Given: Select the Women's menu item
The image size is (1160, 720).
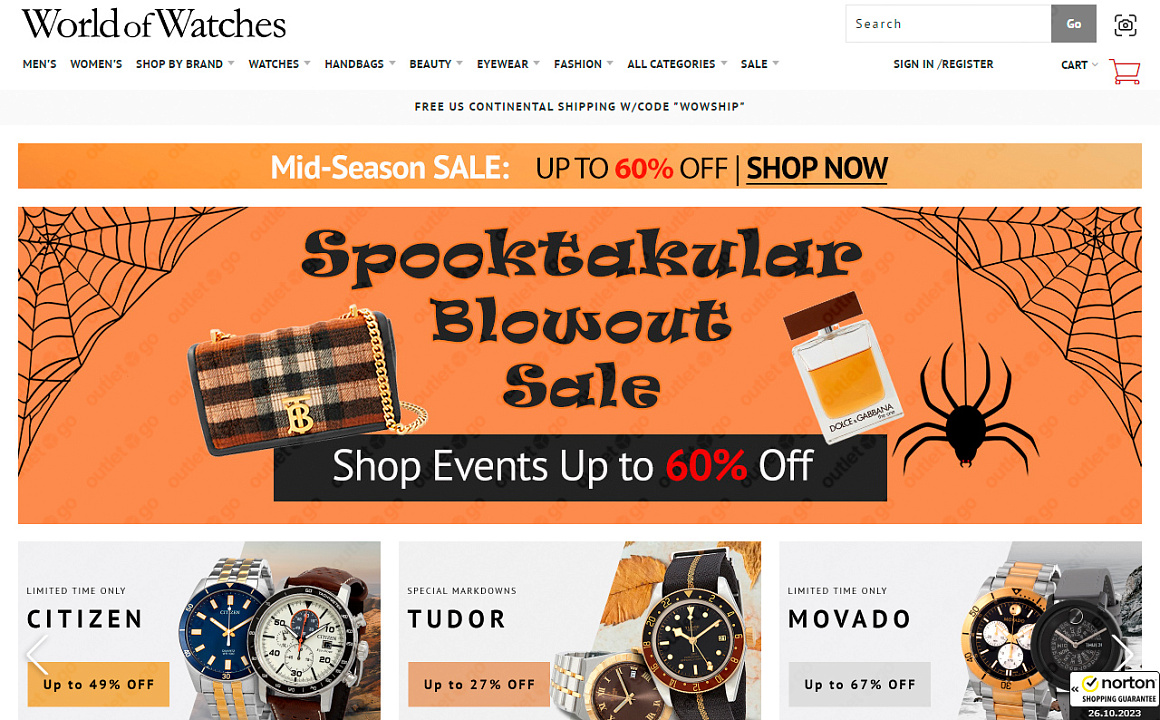Looking at the screenshot, I should 96,64.
